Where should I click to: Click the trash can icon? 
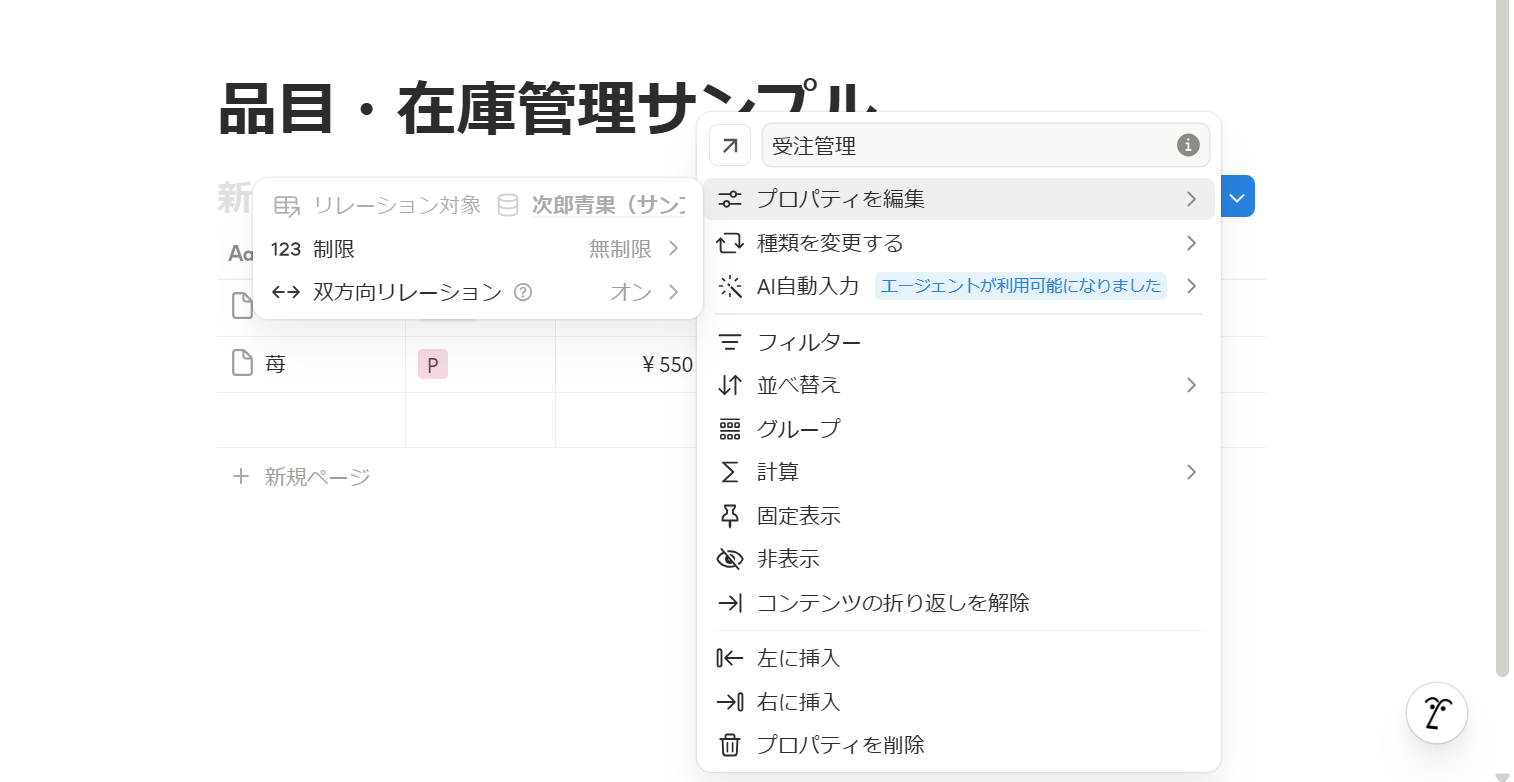[730, 745]
